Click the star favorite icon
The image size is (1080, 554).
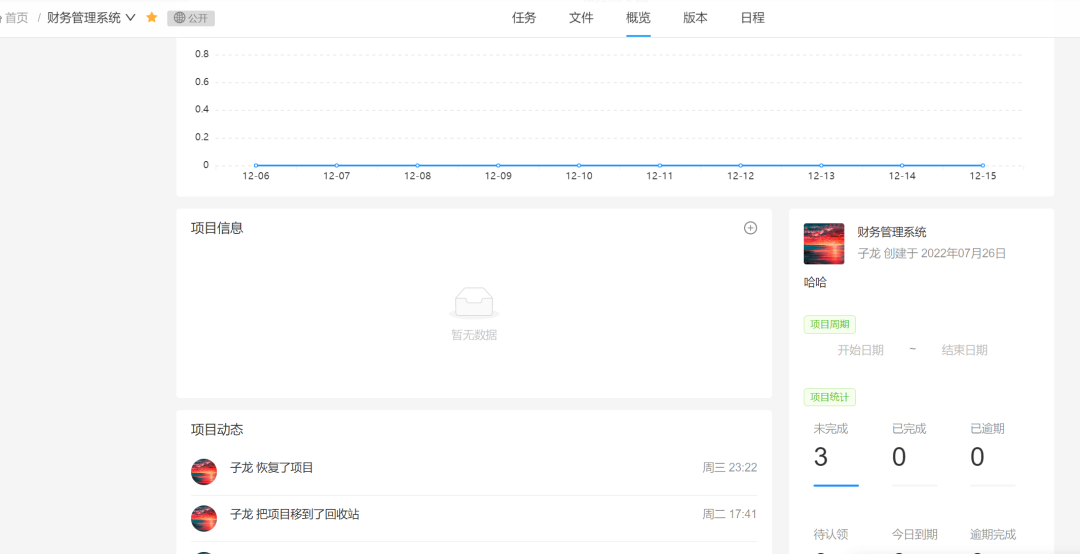coord(152,18)
